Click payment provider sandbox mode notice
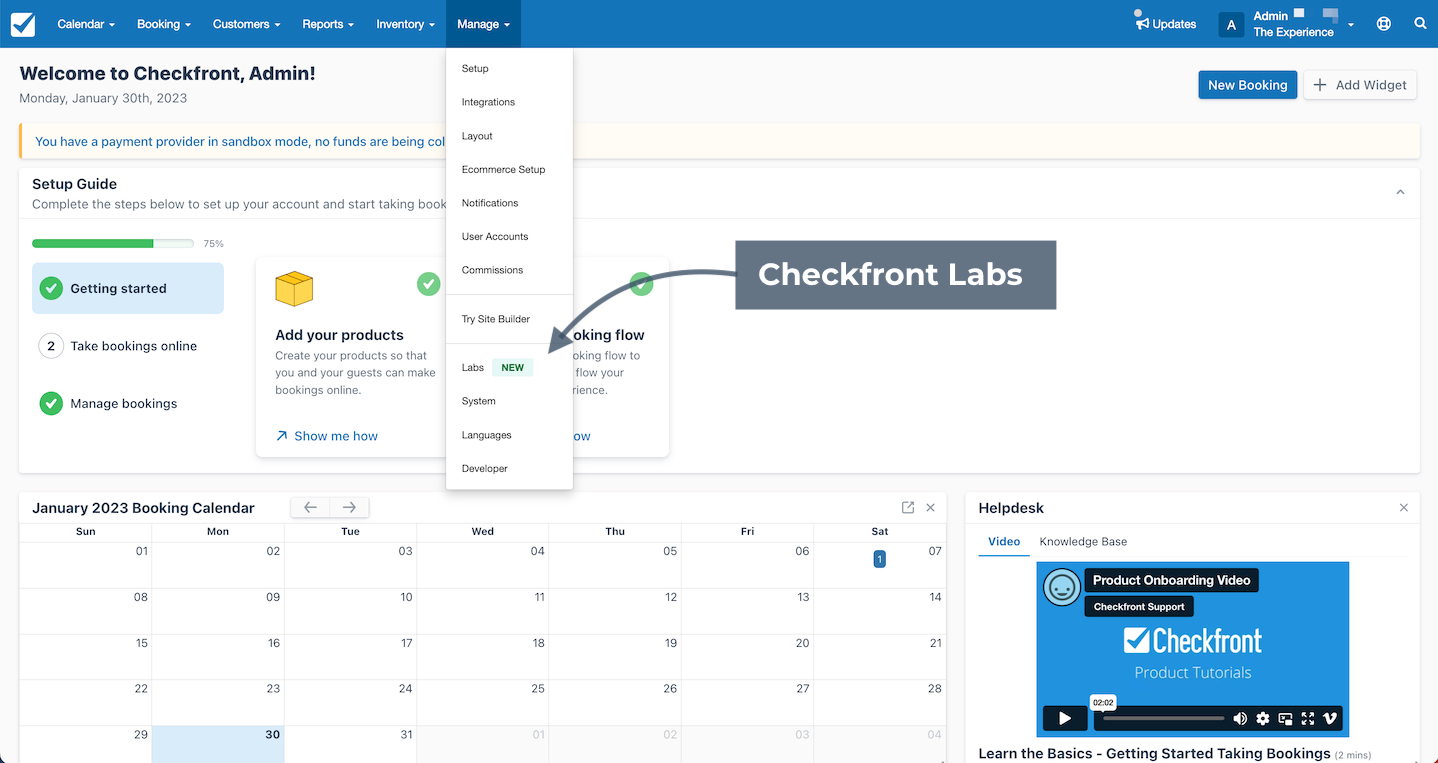The height and width of the screenshot is (763, 1438). (x=240, y=141)
